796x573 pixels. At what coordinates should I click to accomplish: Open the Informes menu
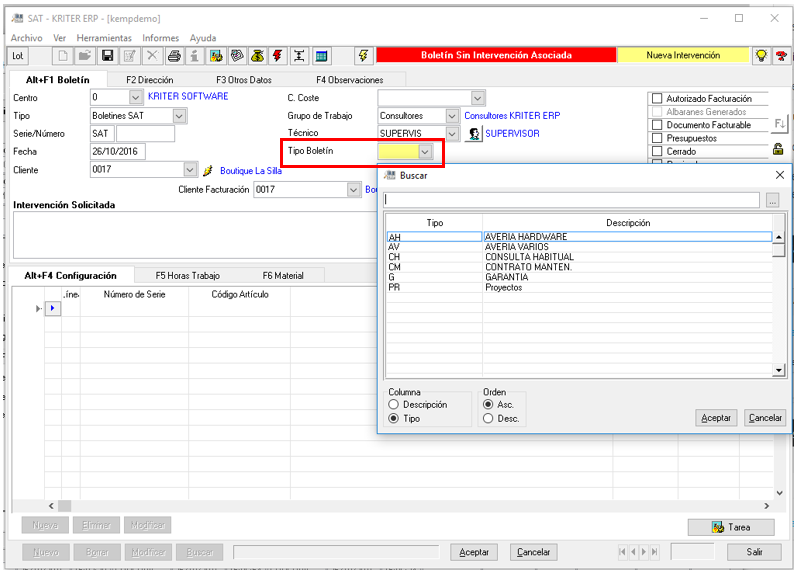pyautogui.click(x=160, y=38)
